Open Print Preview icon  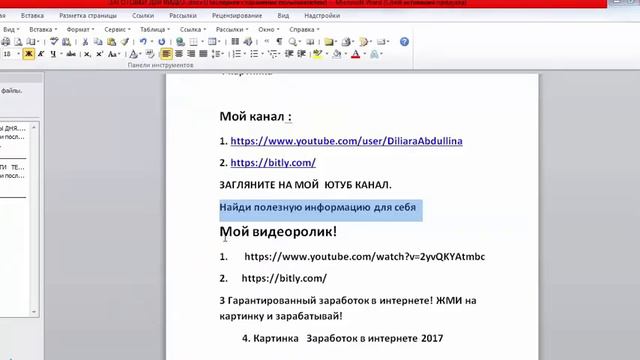tap(18, 42)
